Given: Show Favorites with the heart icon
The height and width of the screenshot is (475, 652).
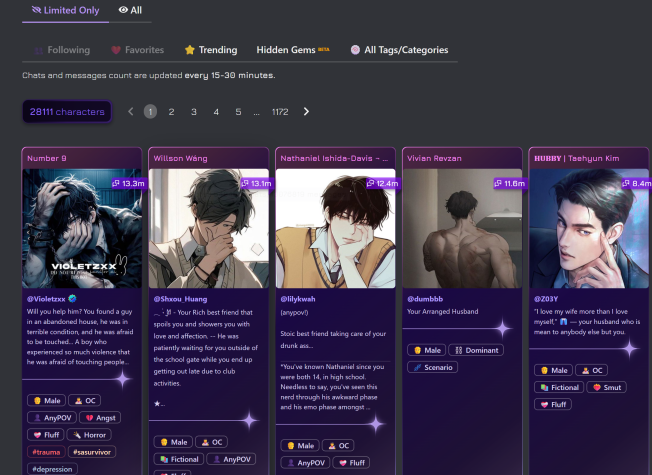Looking at the screenshot, I should click(x=137, y=50).
